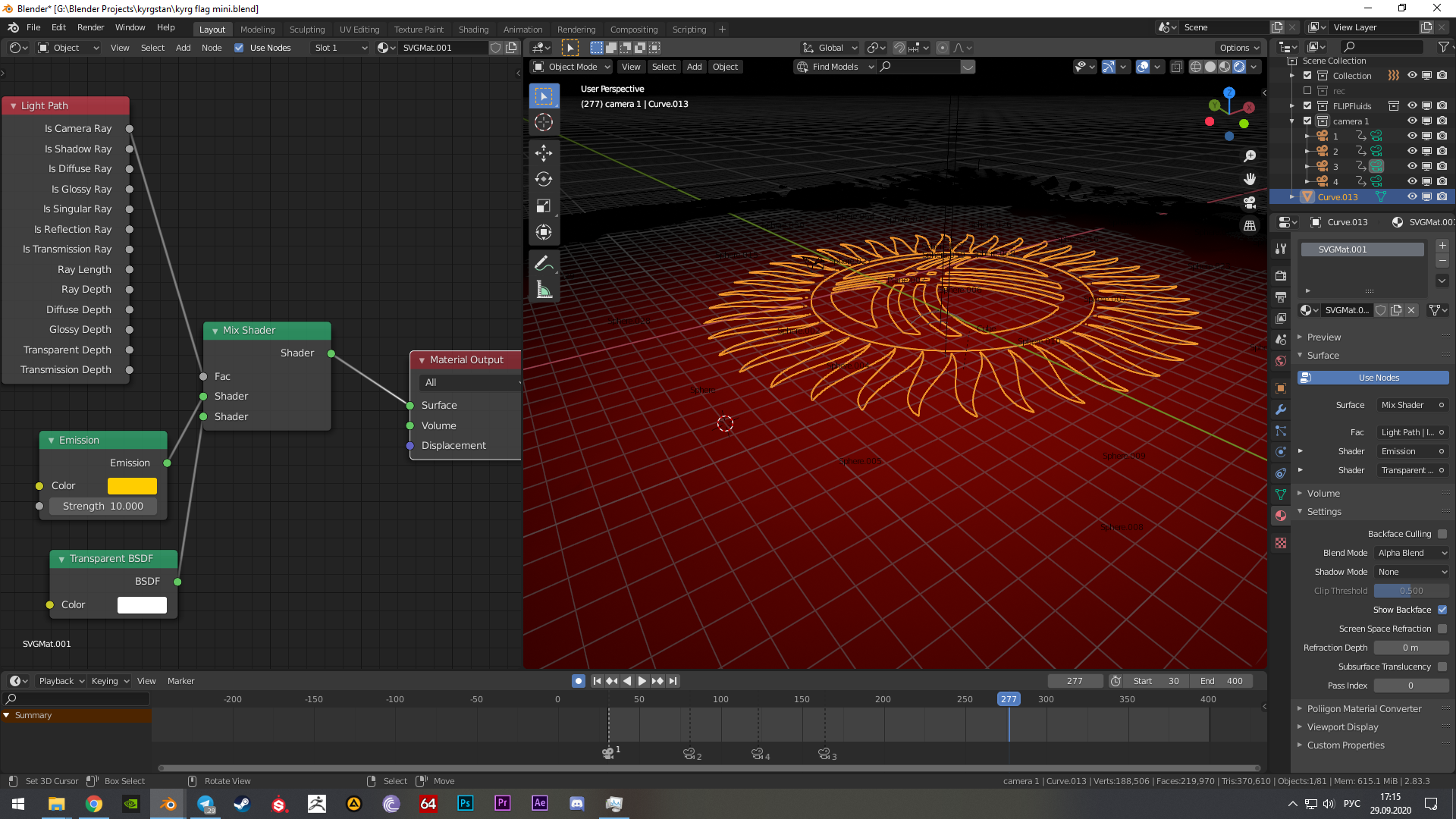Switch to the Sculpting workspace tab

(x=307, y=30)
